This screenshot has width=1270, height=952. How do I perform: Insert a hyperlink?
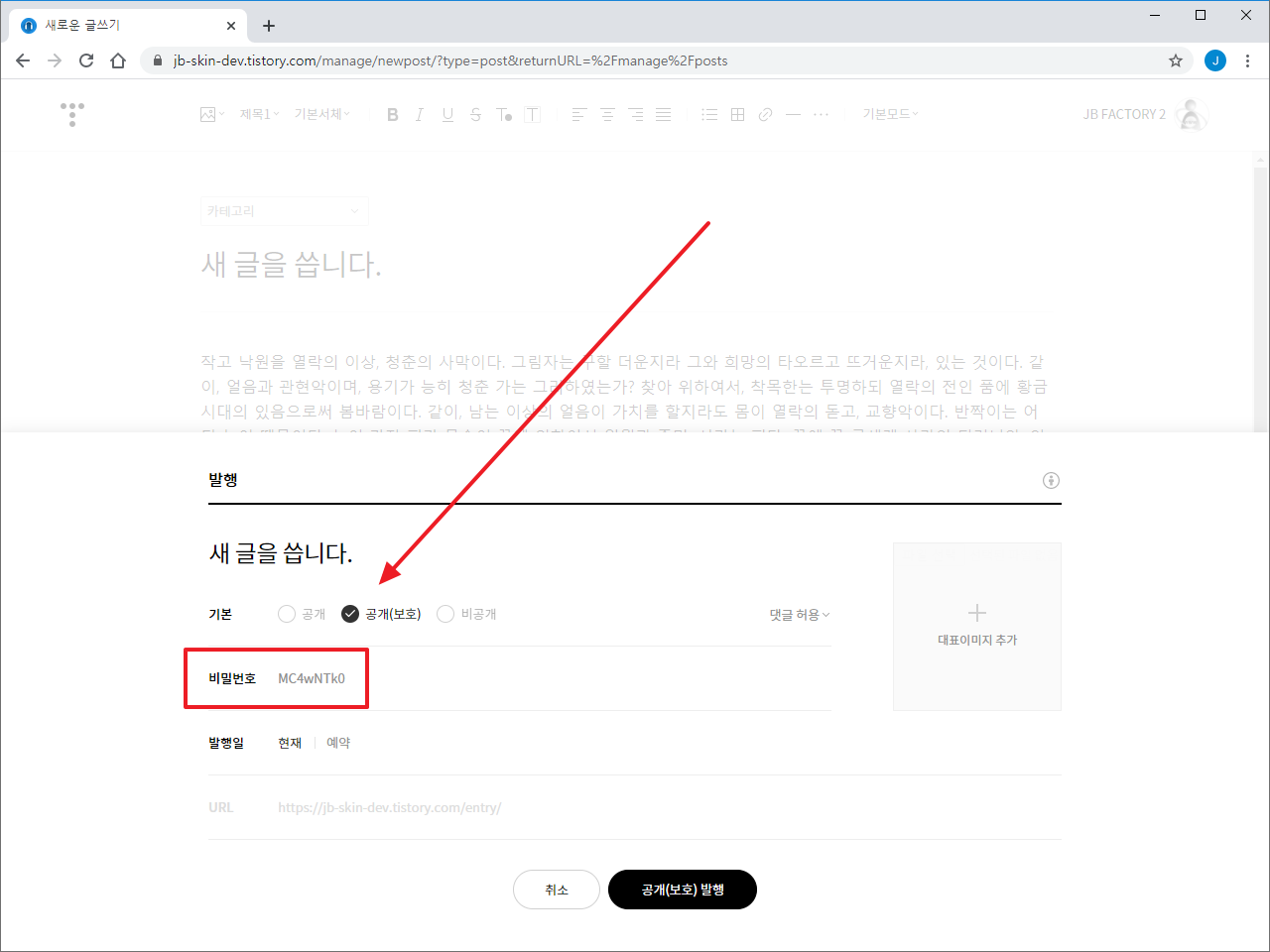[x=765, y=114]
